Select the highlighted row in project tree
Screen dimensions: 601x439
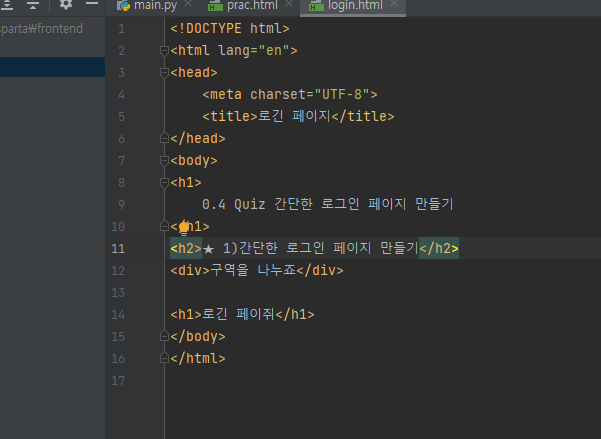[x=53, y=67]
